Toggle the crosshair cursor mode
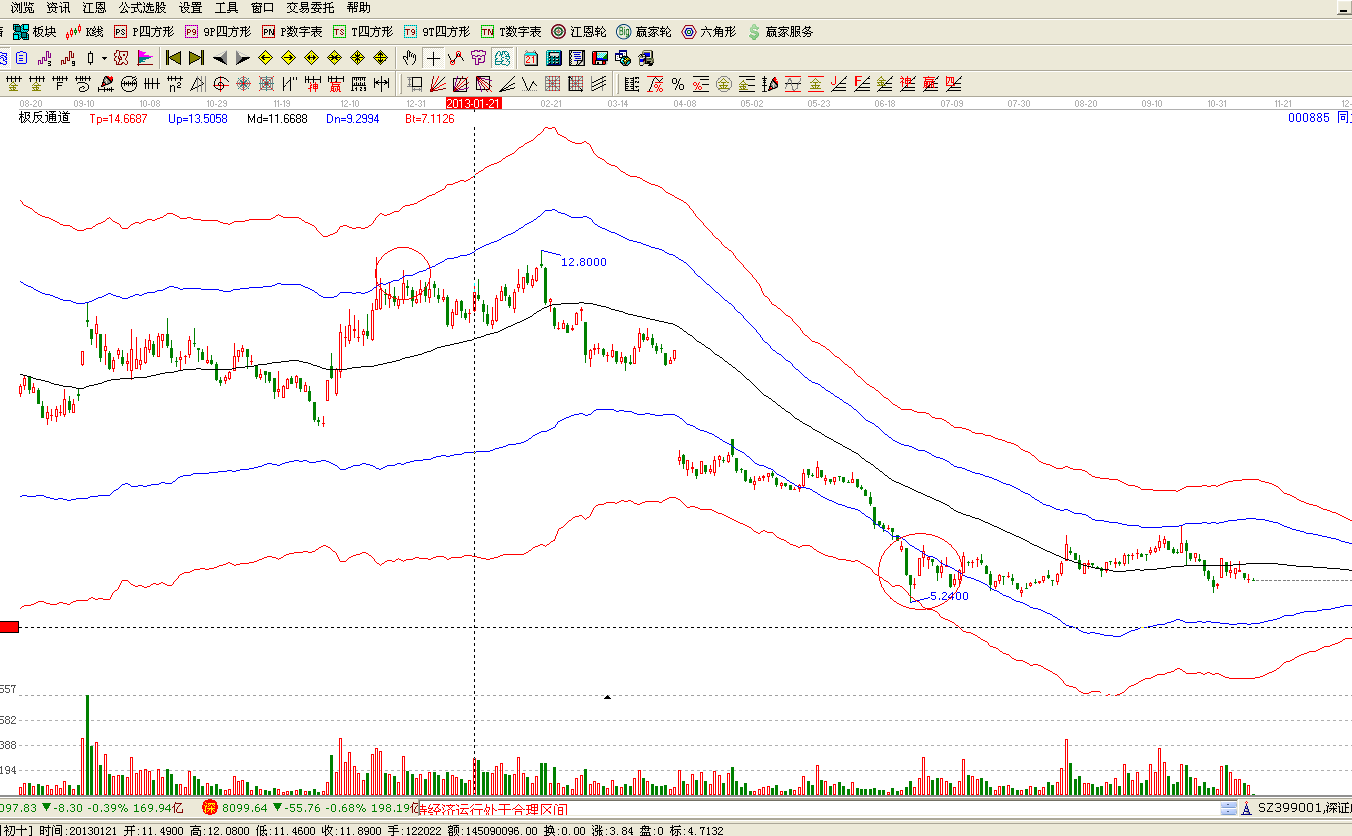 pos(433,58)
